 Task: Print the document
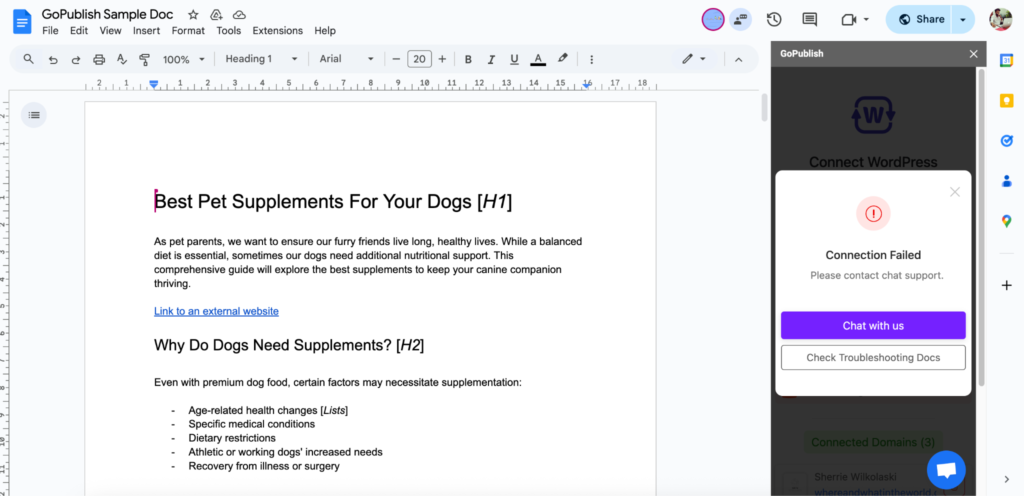pos(99,59)
